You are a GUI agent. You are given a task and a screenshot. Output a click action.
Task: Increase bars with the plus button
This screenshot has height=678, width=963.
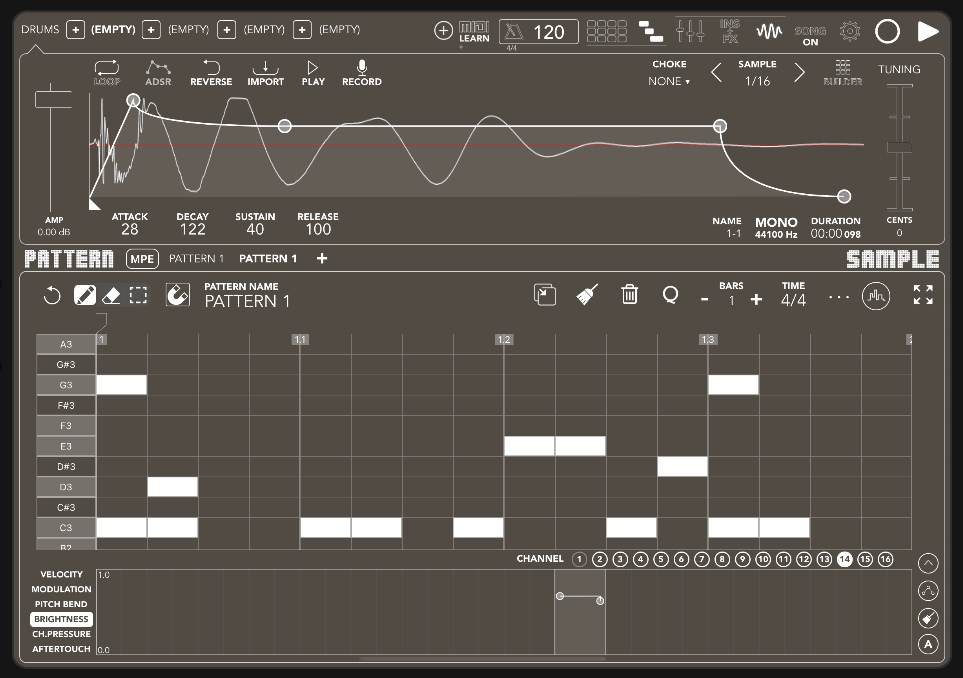756,300
